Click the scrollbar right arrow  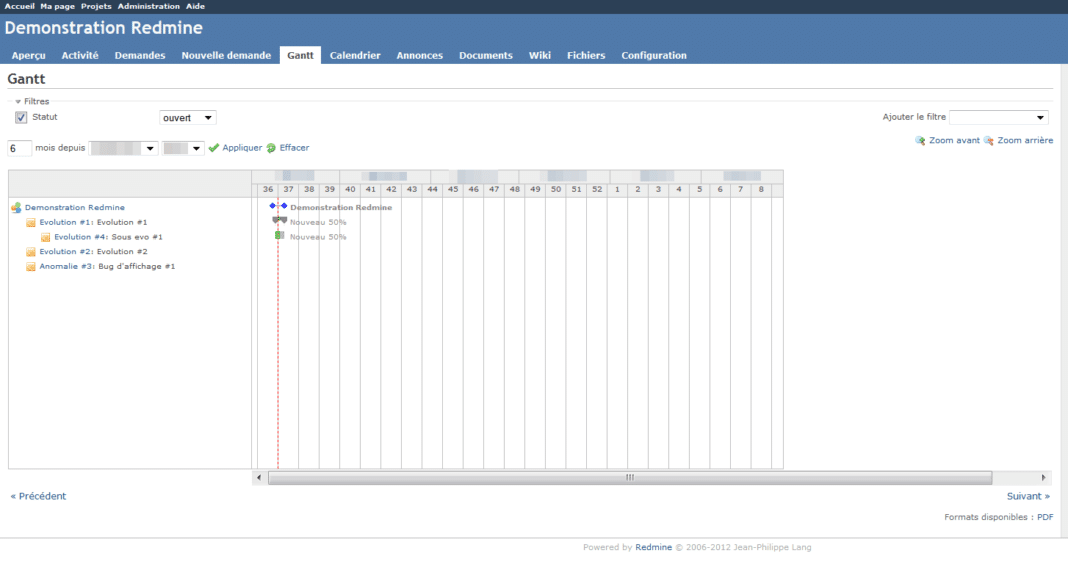1043,478
